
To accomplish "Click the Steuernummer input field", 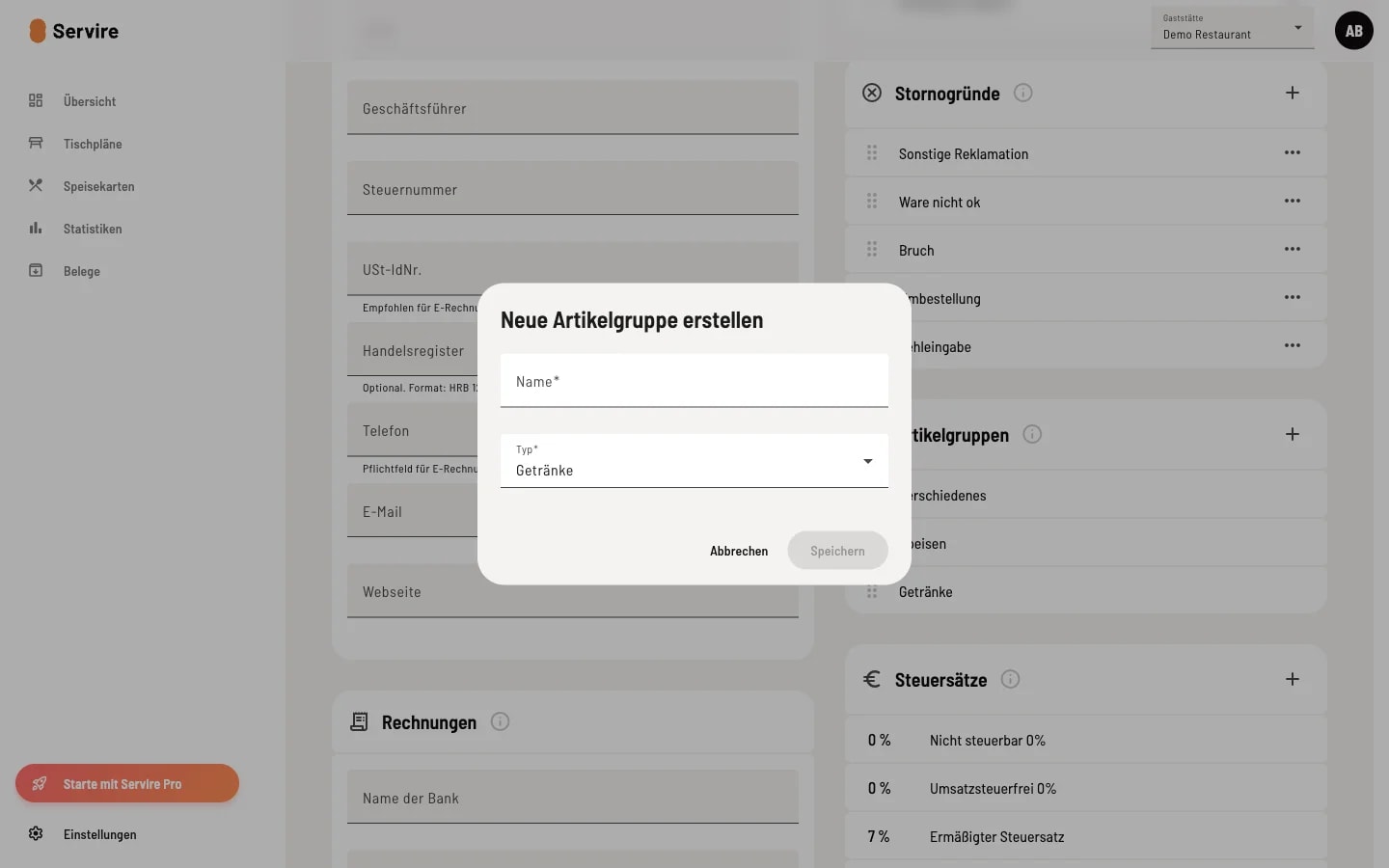I will (573, 188).
